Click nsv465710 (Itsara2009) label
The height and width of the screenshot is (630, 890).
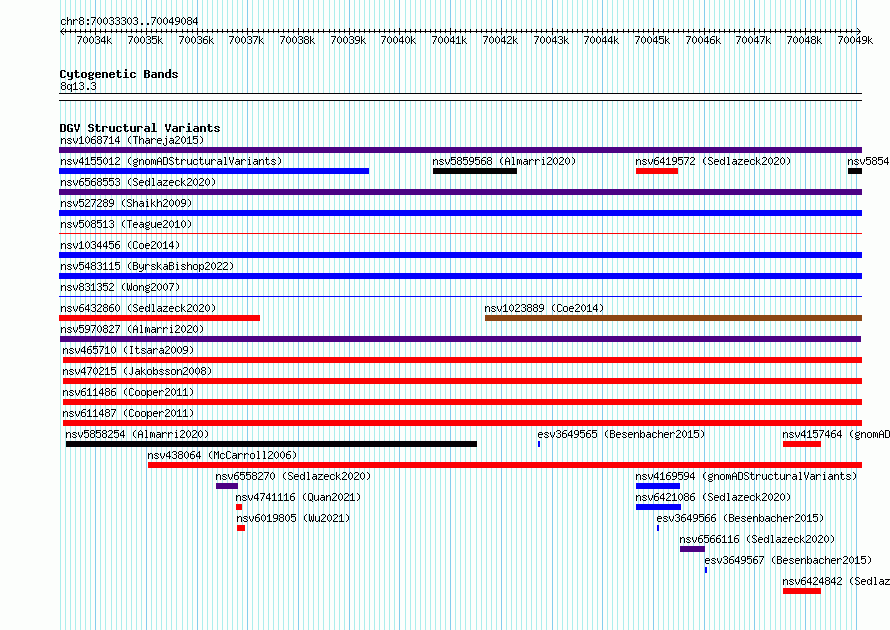(x=128, y=350)
